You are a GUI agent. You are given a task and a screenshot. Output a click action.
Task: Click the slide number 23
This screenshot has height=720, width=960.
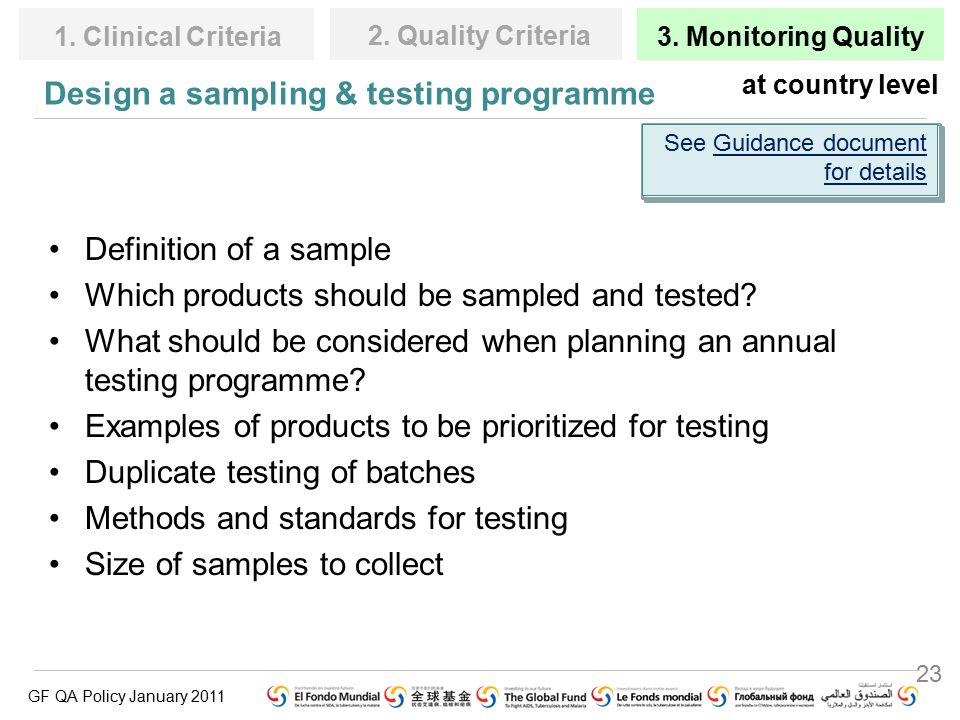click(x=928, y=674)
